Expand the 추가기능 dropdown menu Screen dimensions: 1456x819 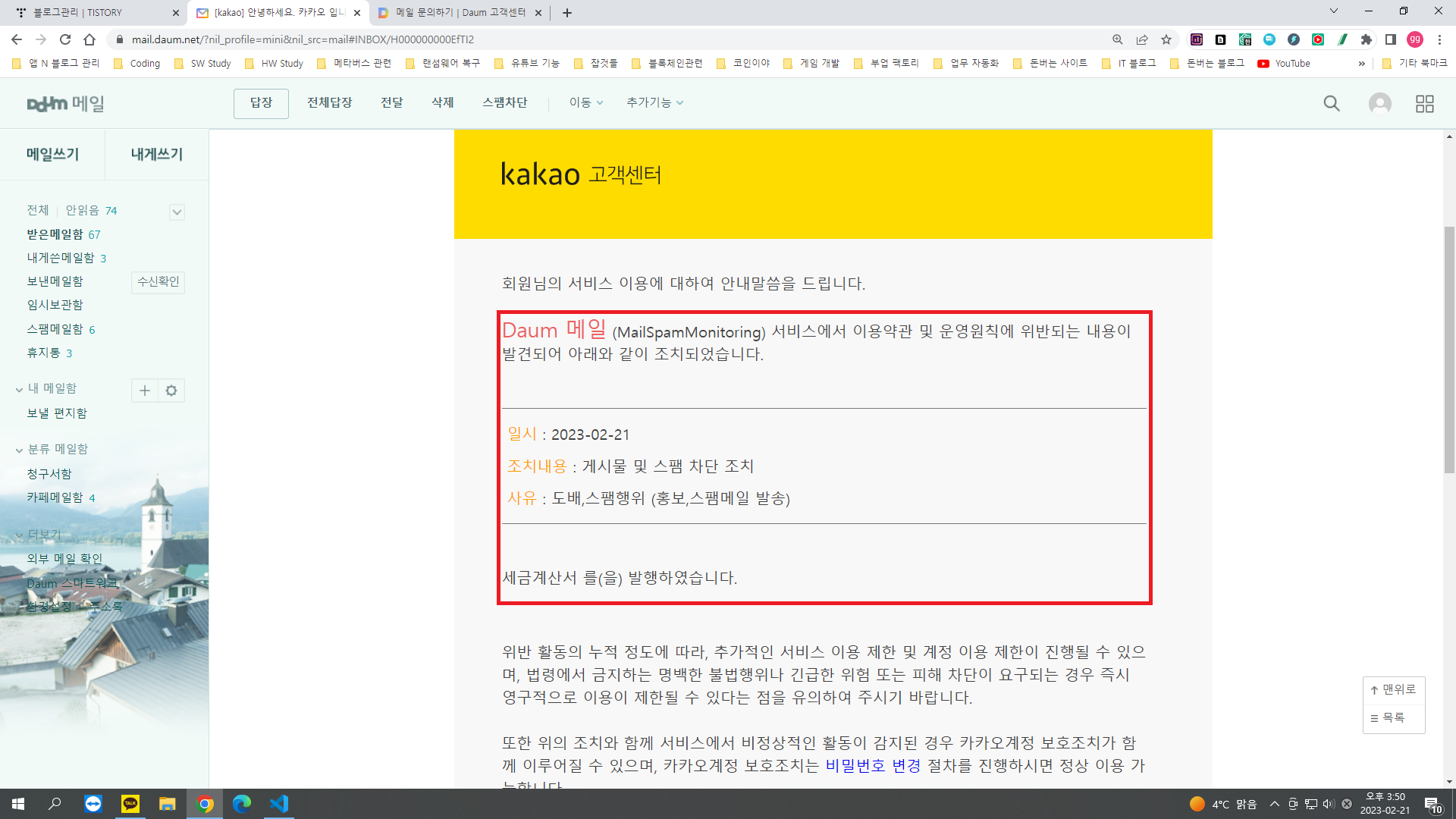coord(654,102)
